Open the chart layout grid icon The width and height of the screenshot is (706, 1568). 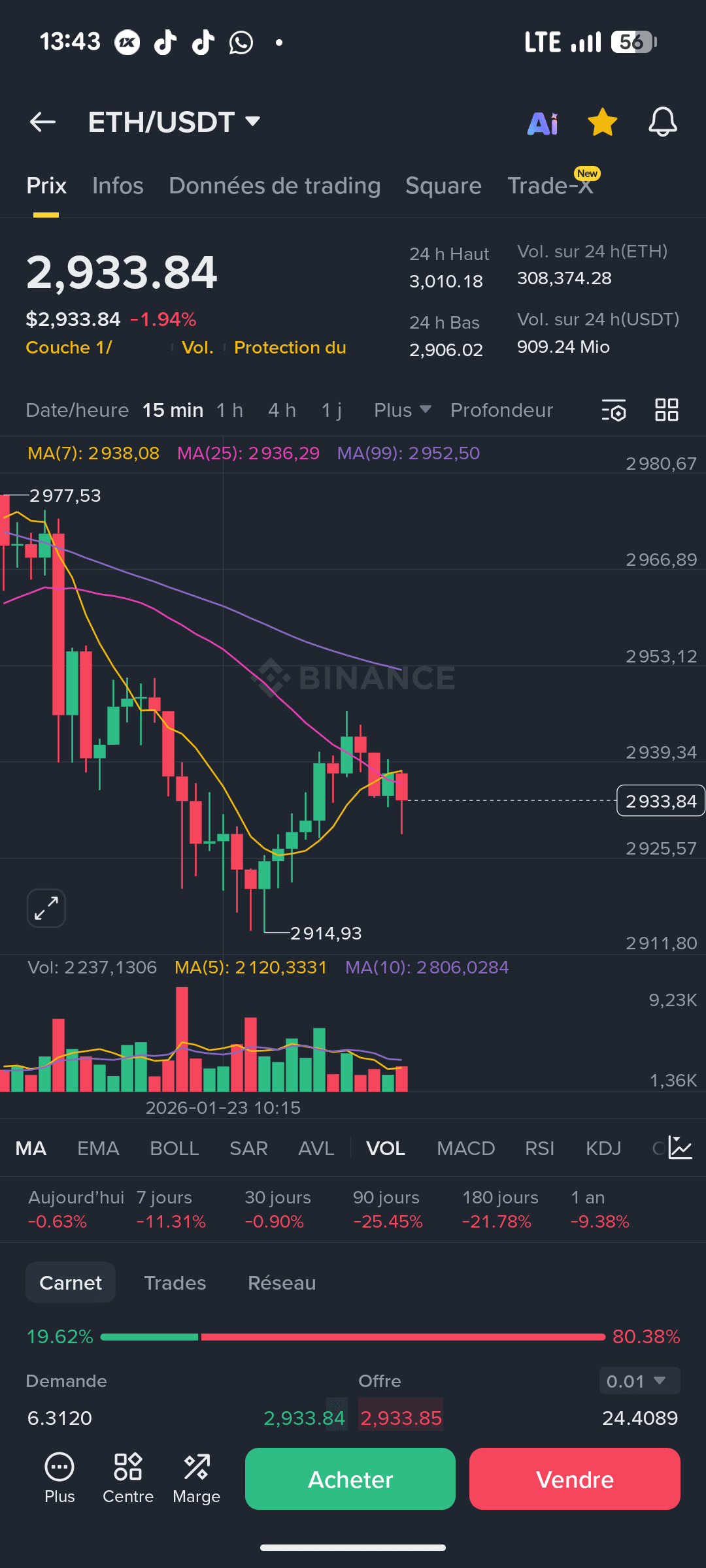pyautogui.click(x=667, y=410)
